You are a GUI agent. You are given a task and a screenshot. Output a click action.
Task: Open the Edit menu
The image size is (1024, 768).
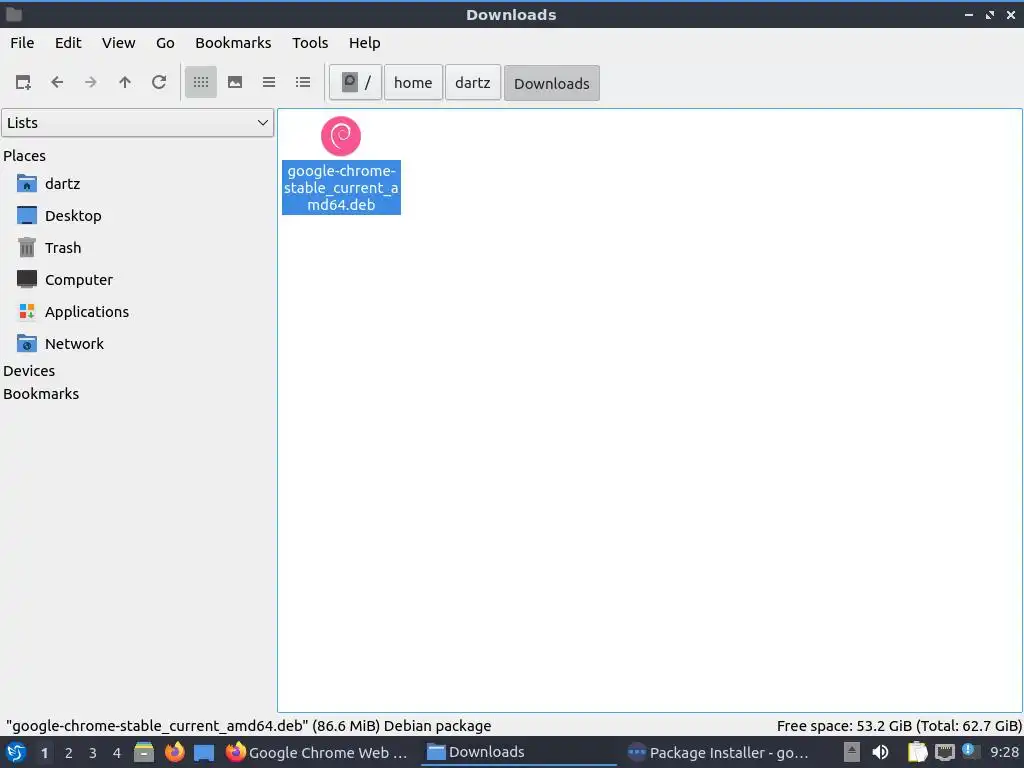pyautogui.click(x=68, y=43)
